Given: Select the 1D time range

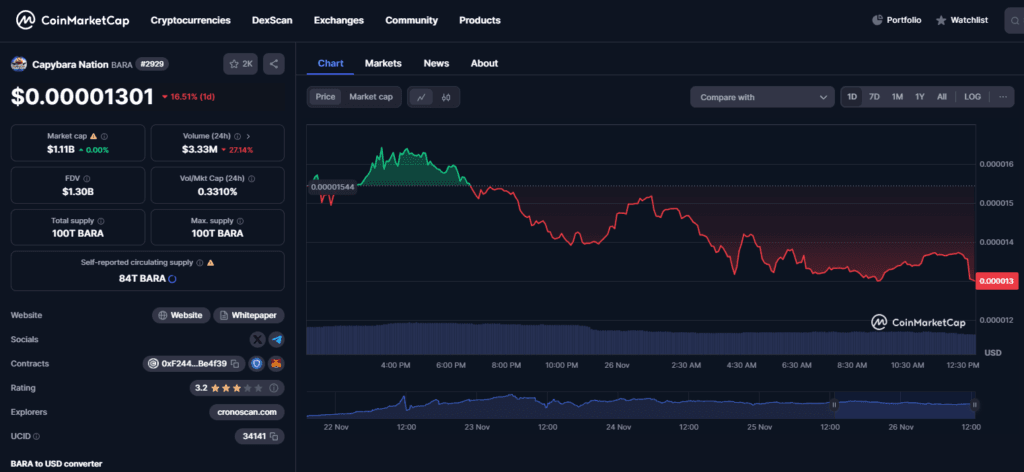Looking at the screenshot, I should tap(852, 97).
